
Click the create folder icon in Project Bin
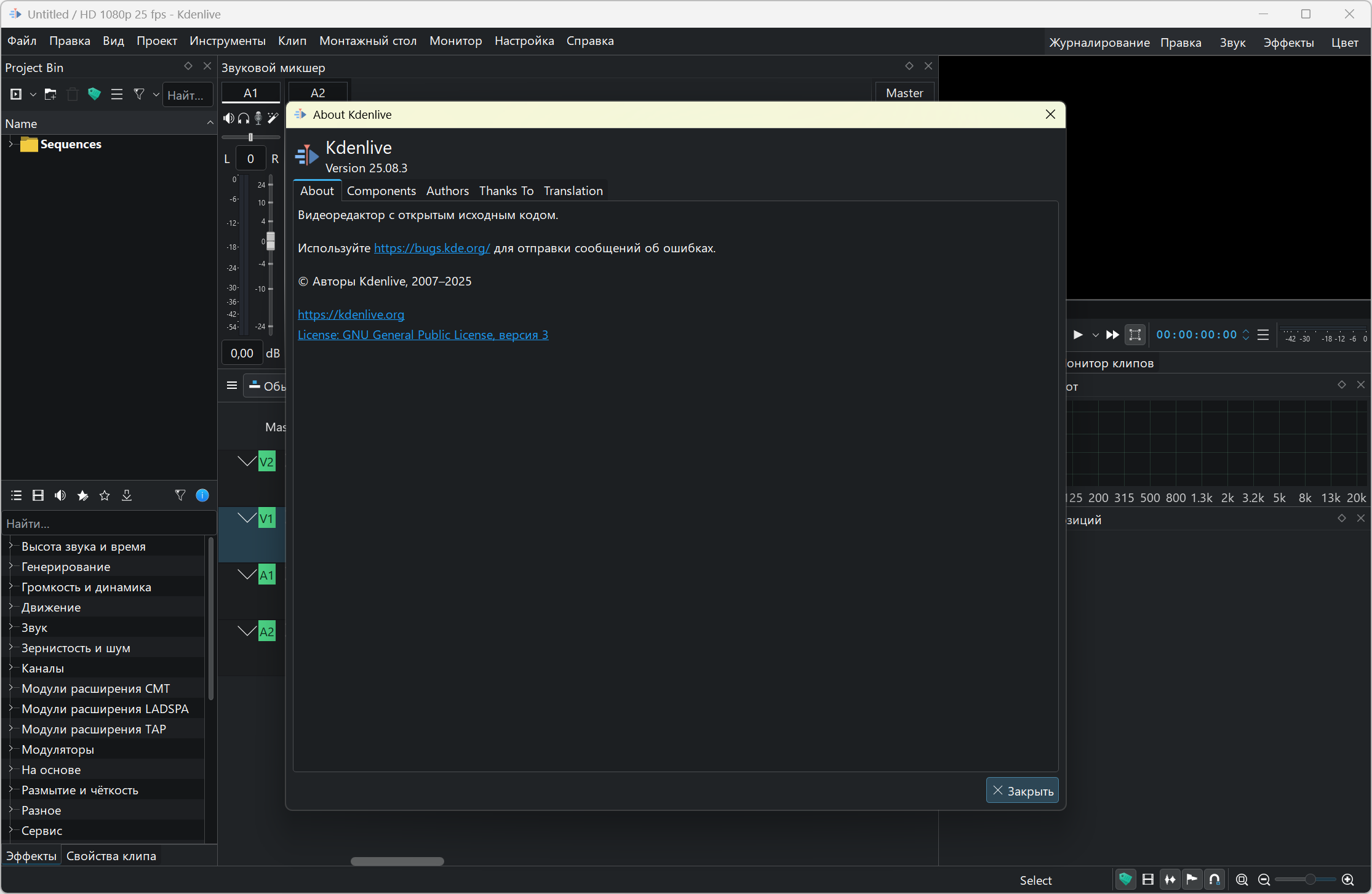click(50, 94)
